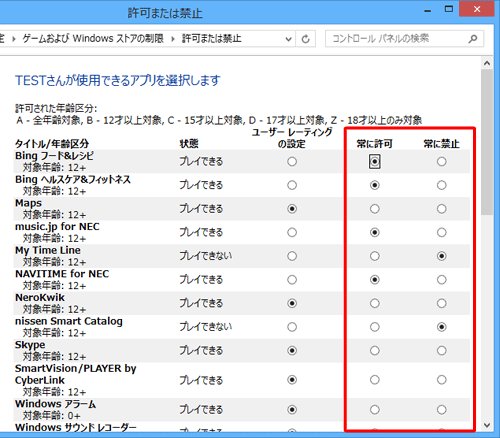Expand breadcrumb arrow before ゲームおよび Windows ストア
This screenshot has width=500, height=438.
tap(14, 39)
